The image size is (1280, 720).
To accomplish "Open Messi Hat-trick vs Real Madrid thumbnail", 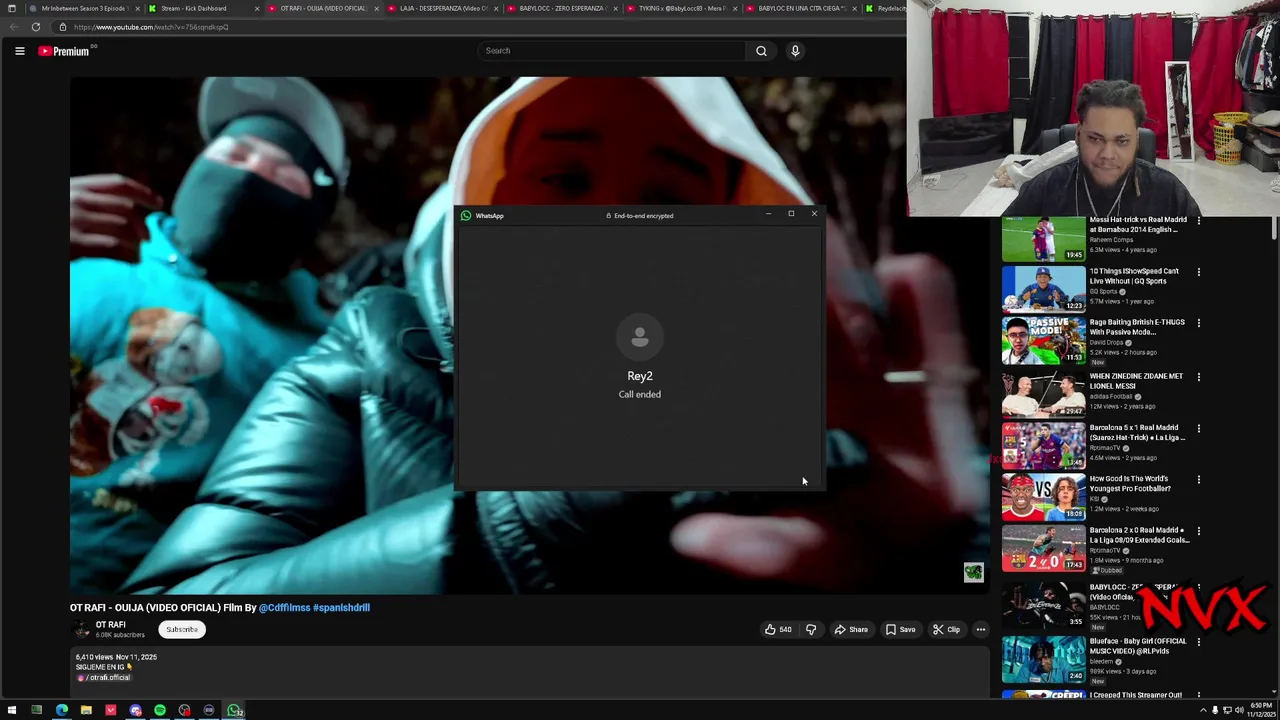I will (x=1043, y=239).
